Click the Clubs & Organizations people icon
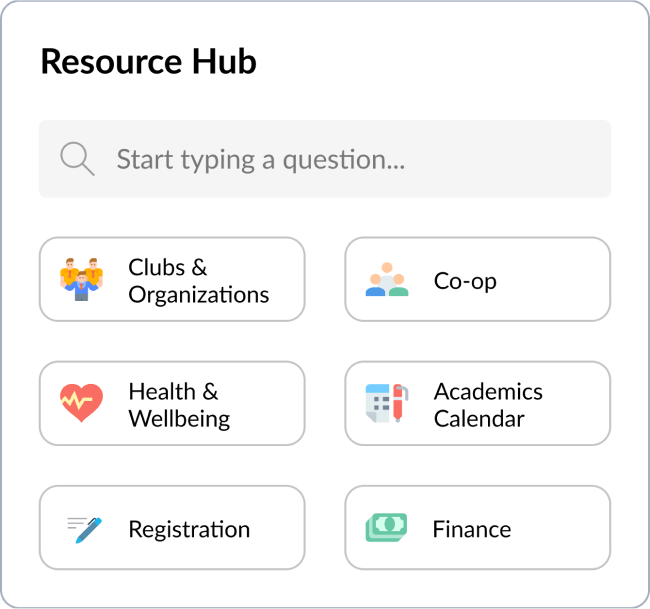This screenshot has width=650, height=609. point(81,279)
